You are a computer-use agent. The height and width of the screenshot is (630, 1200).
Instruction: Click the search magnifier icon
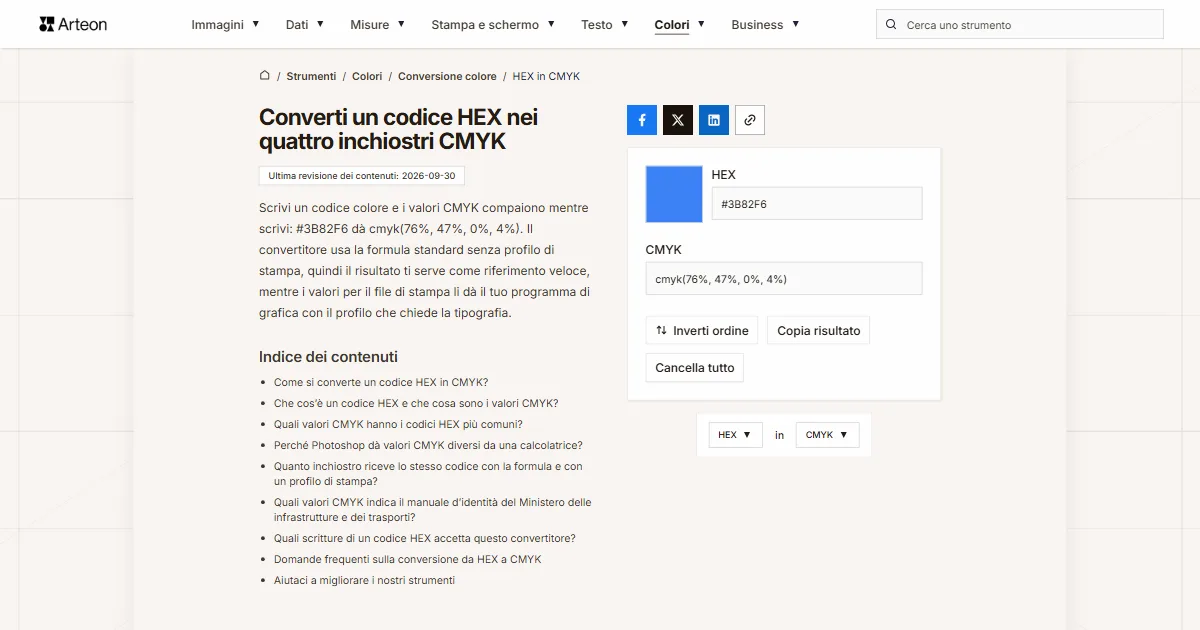pyautogui.click(x=891, y=24)
